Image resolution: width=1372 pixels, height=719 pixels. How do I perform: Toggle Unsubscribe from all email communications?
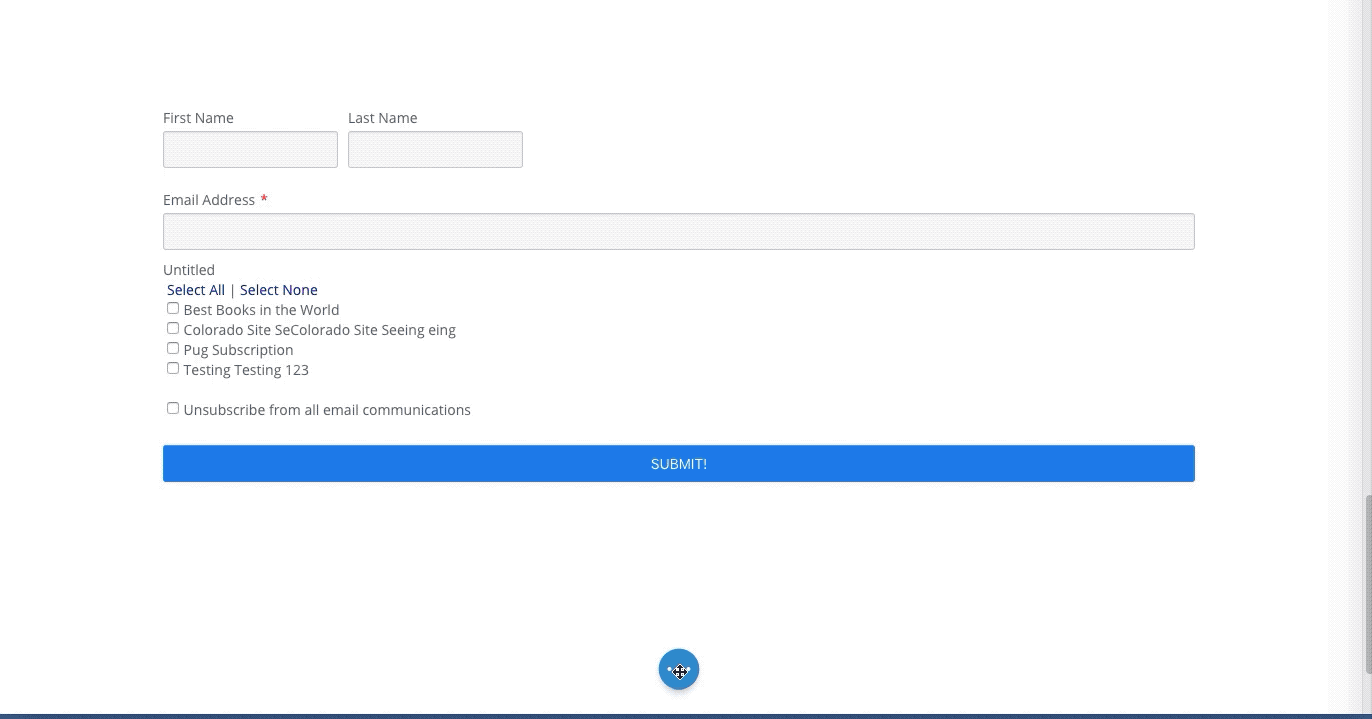173,408
